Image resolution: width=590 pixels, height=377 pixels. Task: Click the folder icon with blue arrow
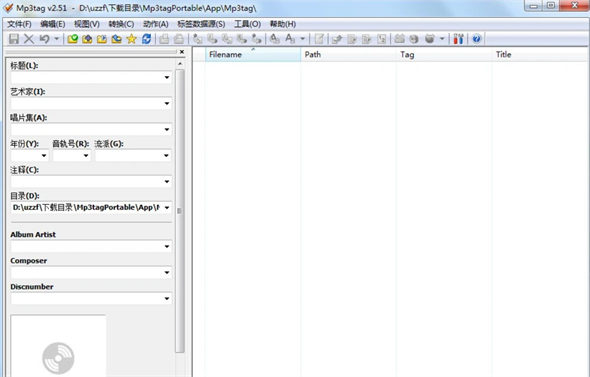click(x=117, y=39)
